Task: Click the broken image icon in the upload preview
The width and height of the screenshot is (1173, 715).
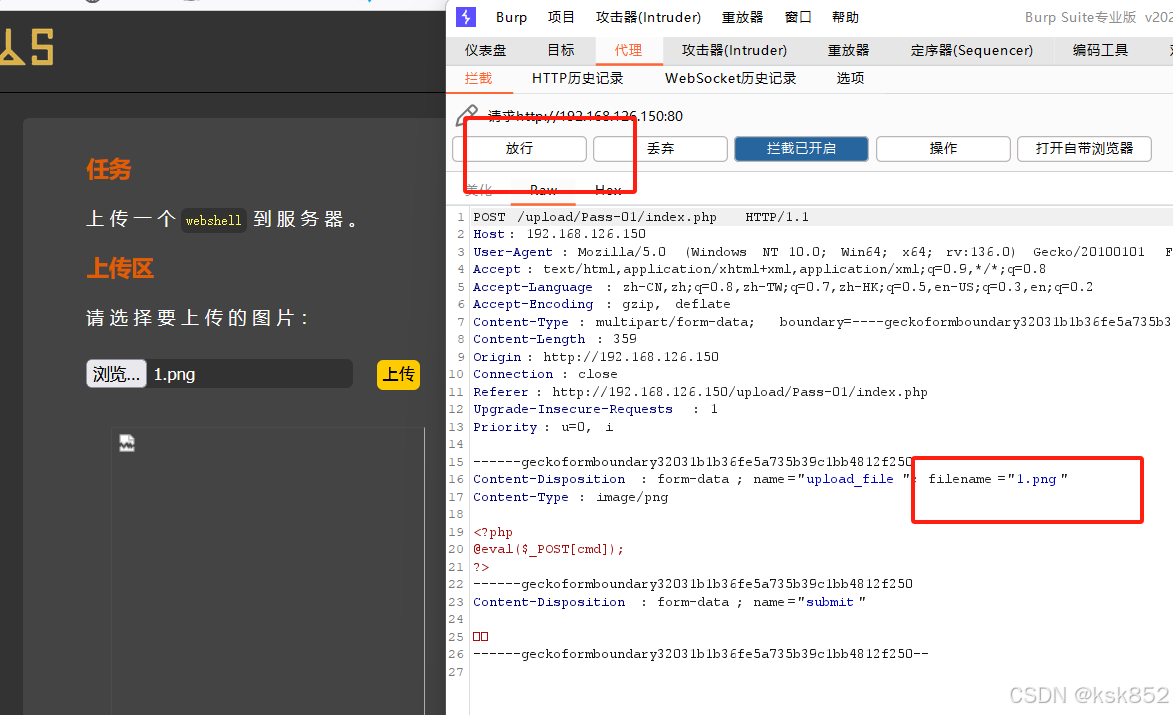Action: [x=127, y=444]
